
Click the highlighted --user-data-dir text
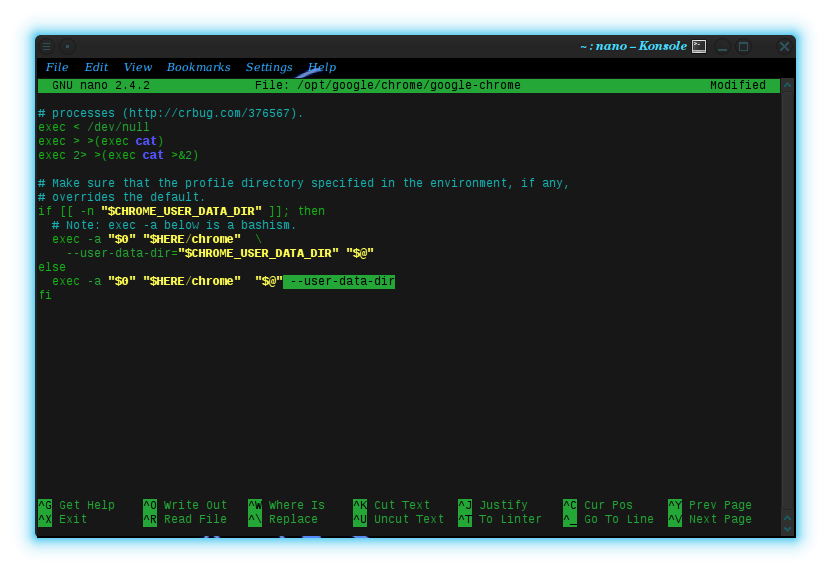click(x=339, y=281)
